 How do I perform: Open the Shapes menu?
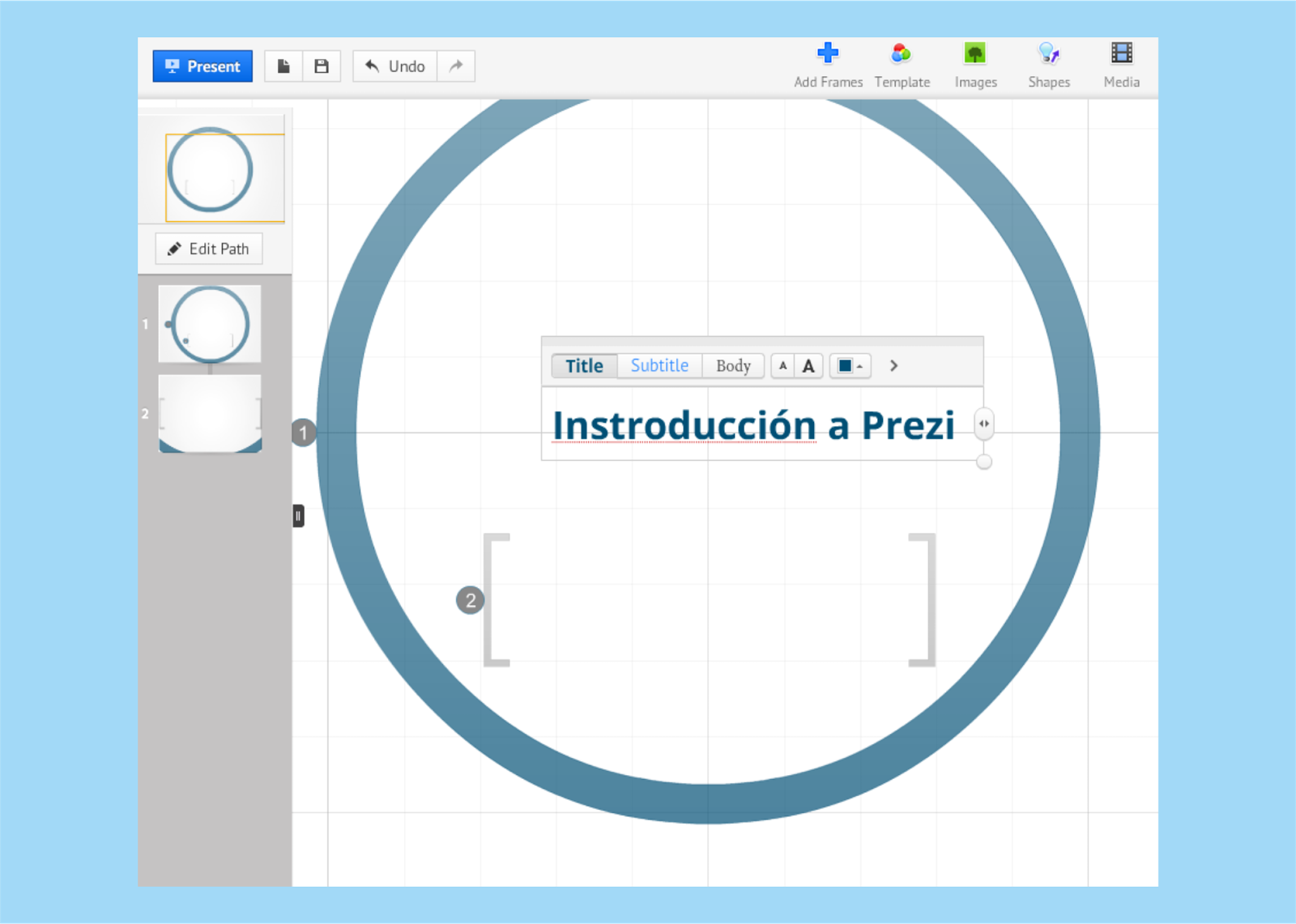(1049, 66)
